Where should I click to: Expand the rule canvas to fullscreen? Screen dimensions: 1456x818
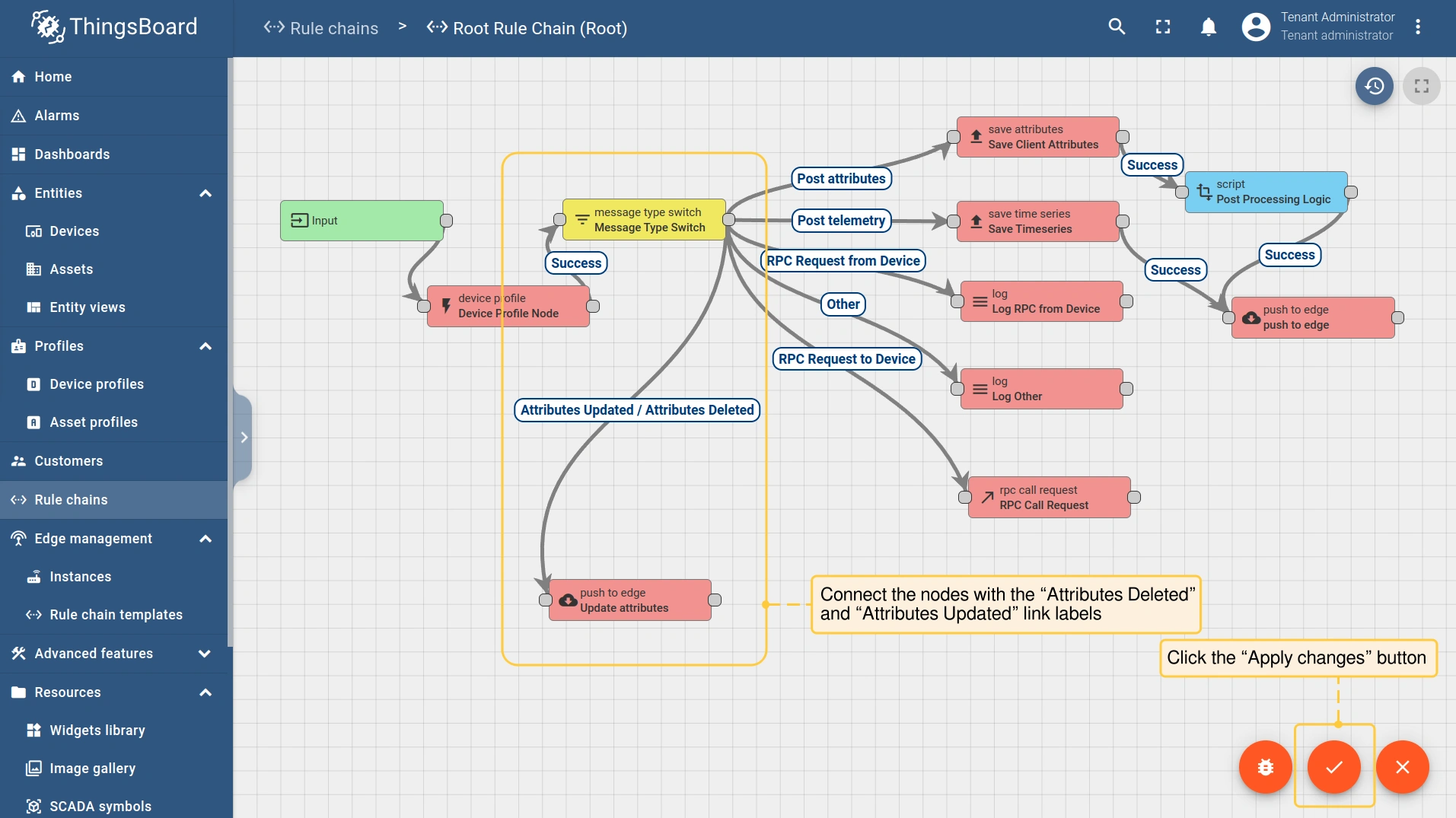[x=1421, y=86]
